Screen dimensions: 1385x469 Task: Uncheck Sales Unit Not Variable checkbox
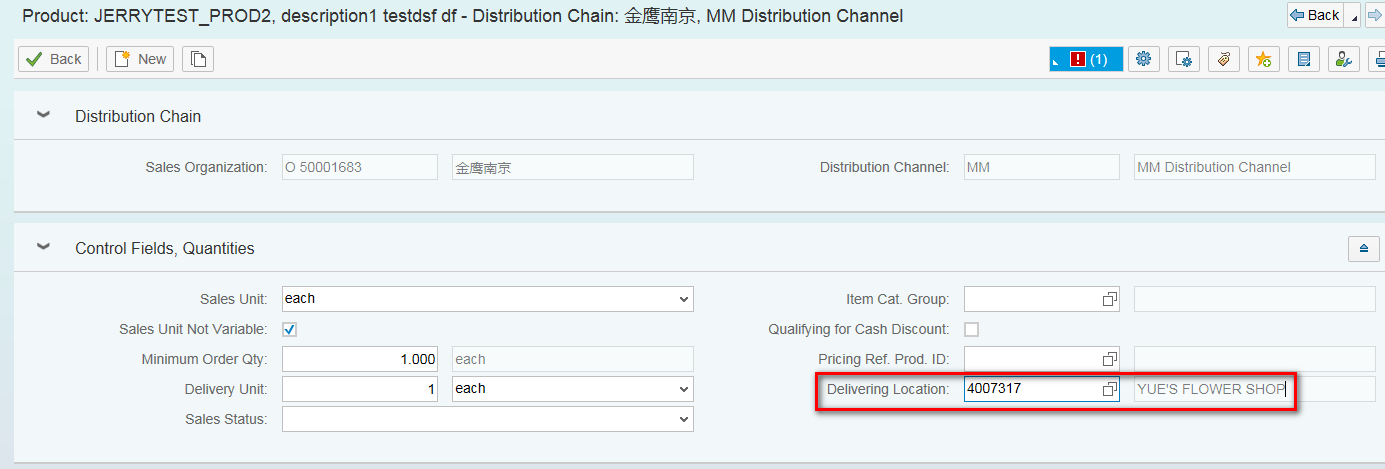point(290,329)
